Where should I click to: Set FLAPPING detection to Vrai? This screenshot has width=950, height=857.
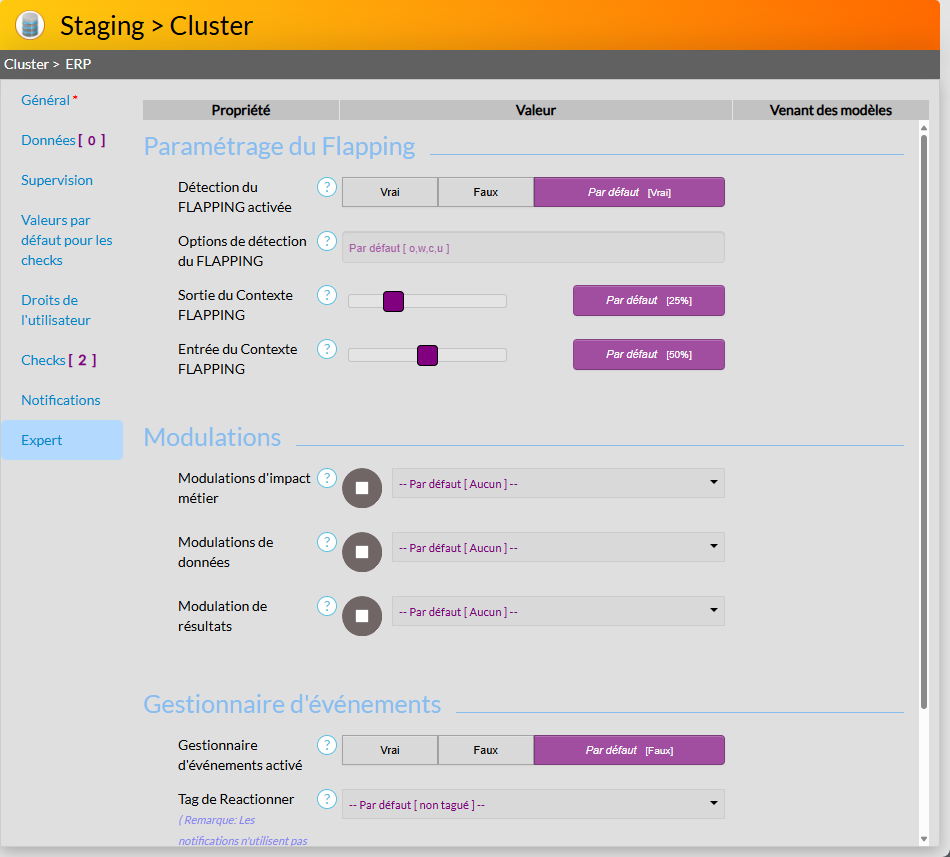coord(390,192)
